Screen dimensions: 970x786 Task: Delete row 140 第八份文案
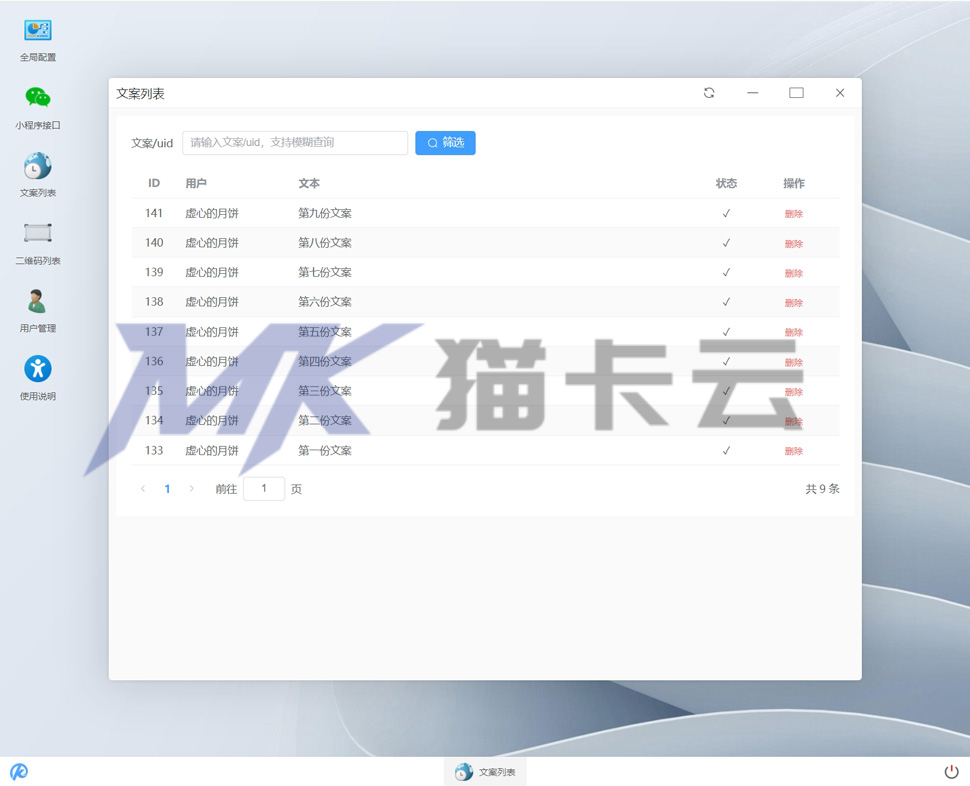click(x=794, y=244)
